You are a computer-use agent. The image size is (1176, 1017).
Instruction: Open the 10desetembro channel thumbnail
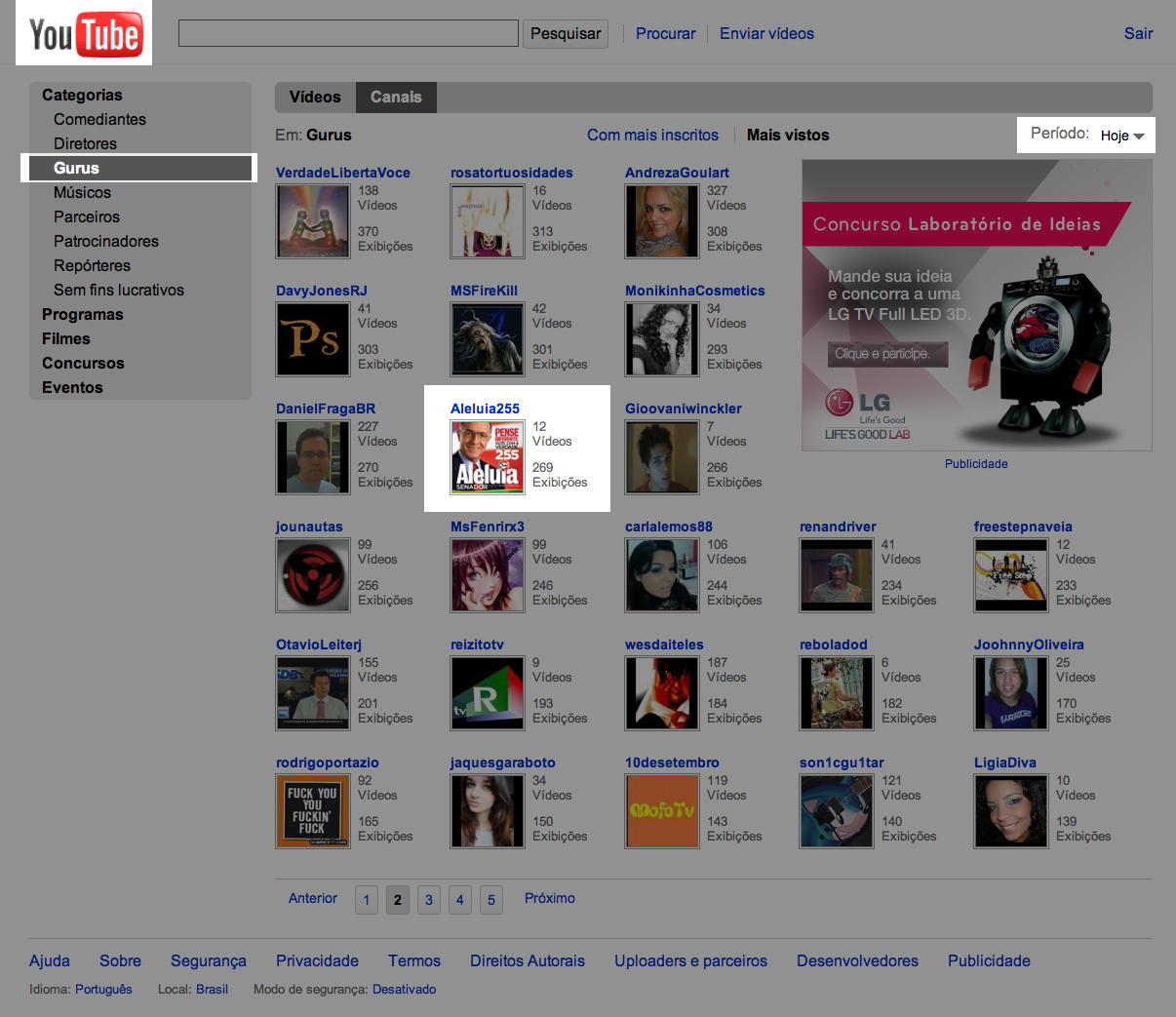point(661,811)
